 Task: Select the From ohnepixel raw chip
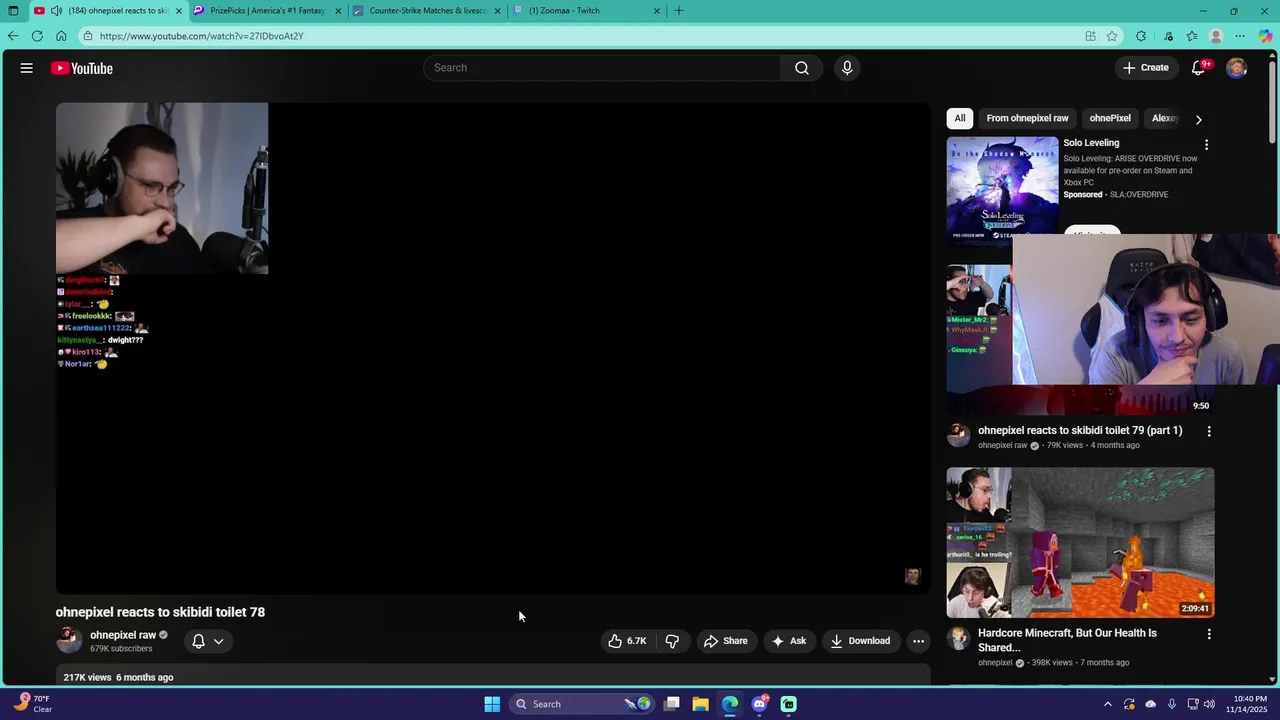[1027, 118]
